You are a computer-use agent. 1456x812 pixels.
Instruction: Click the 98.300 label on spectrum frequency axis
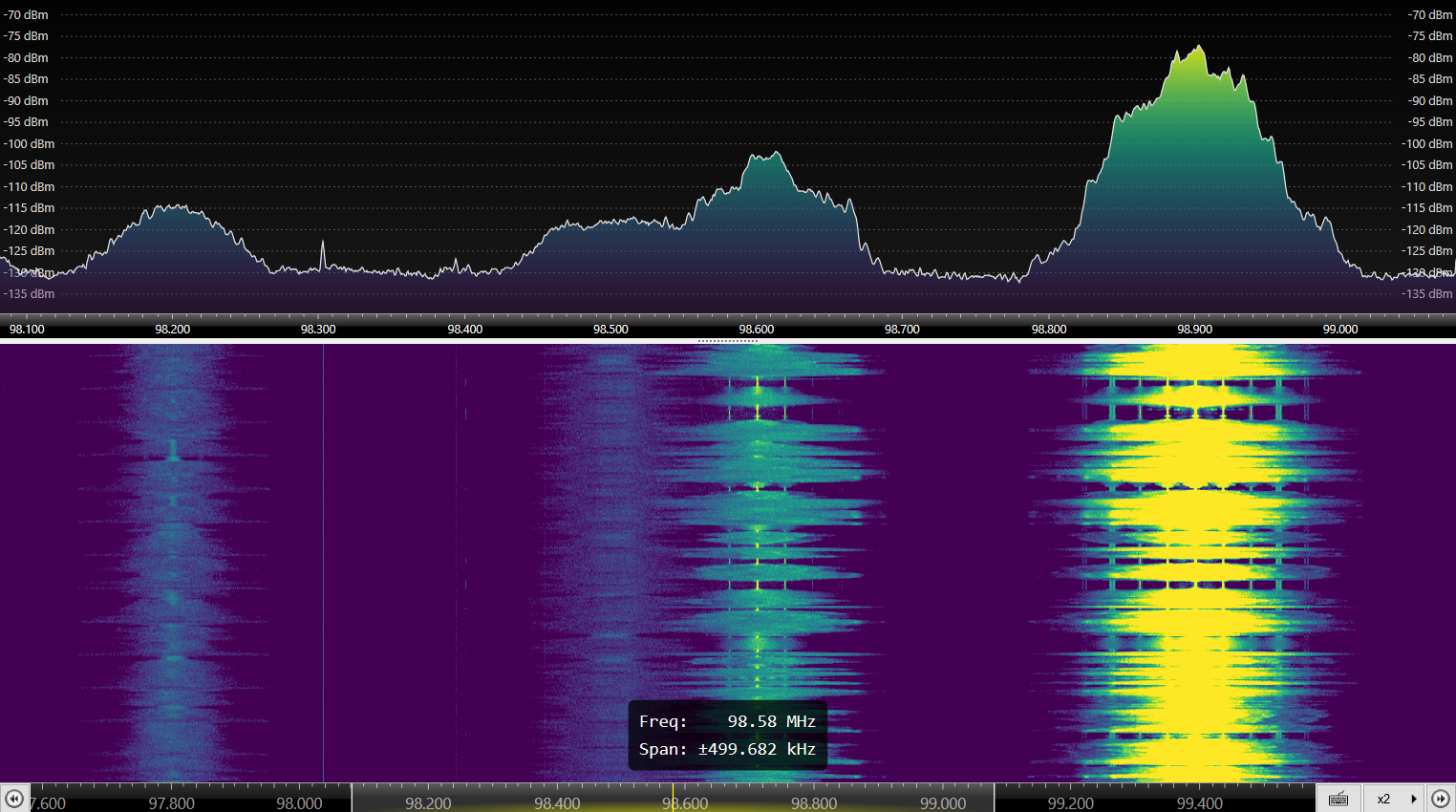[x=318, y=329]
